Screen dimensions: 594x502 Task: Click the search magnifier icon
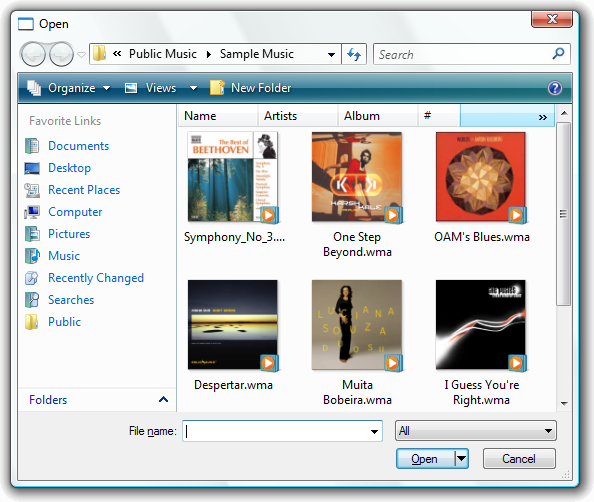558,54
